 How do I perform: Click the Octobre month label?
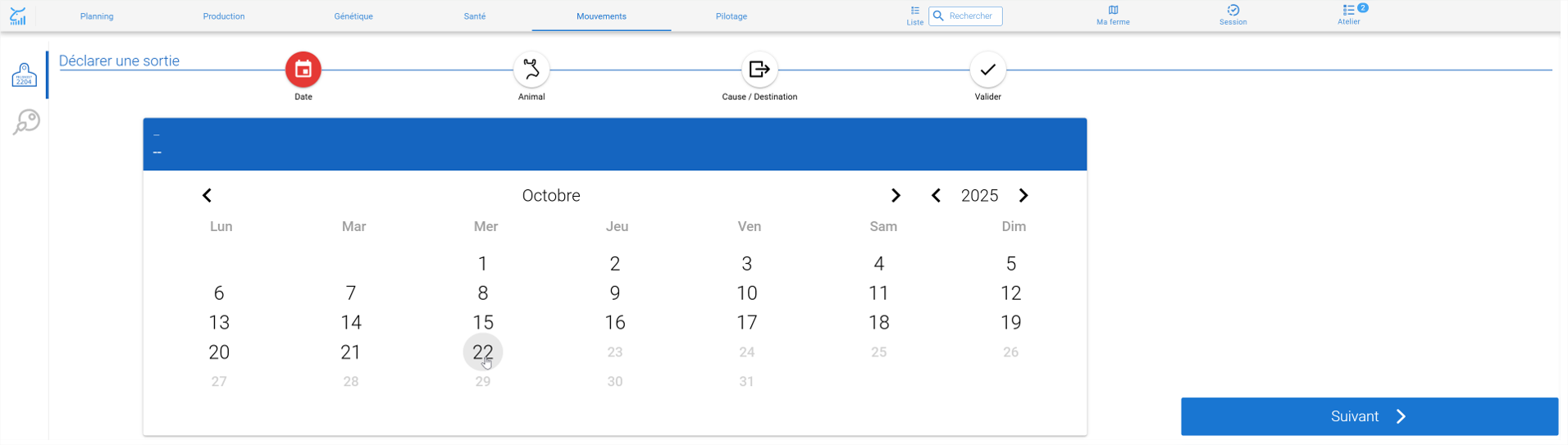(x=551, y=195)
